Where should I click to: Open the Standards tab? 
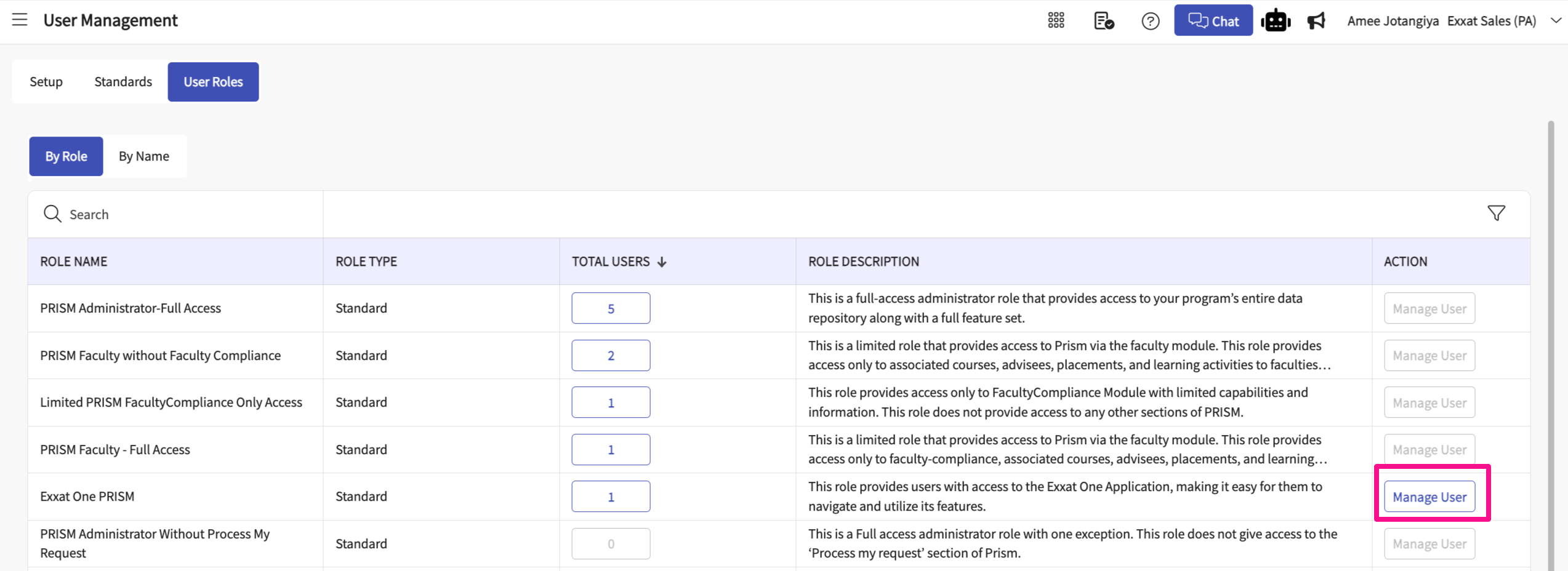click(x=123, y=82)
